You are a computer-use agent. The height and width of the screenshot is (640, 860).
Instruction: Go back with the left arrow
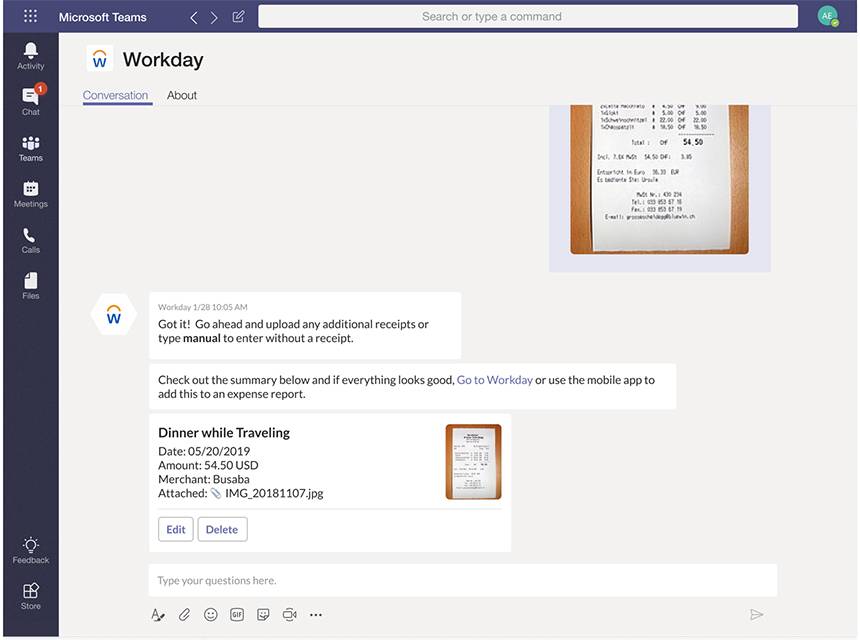pyautogui.click(x=194, y=18)
